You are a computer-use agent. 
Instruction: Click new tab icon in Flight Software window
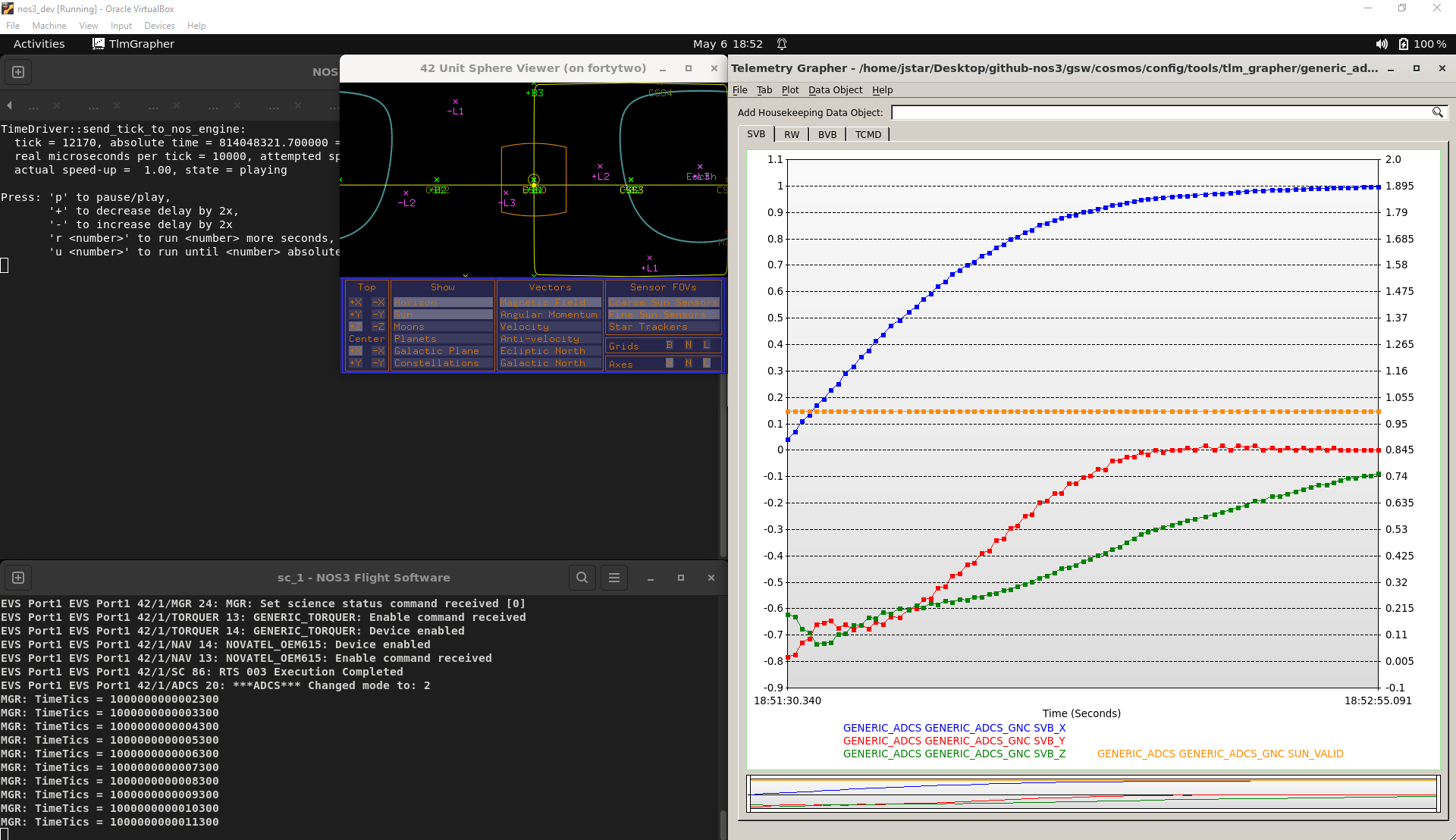click(x=18, y=578)
